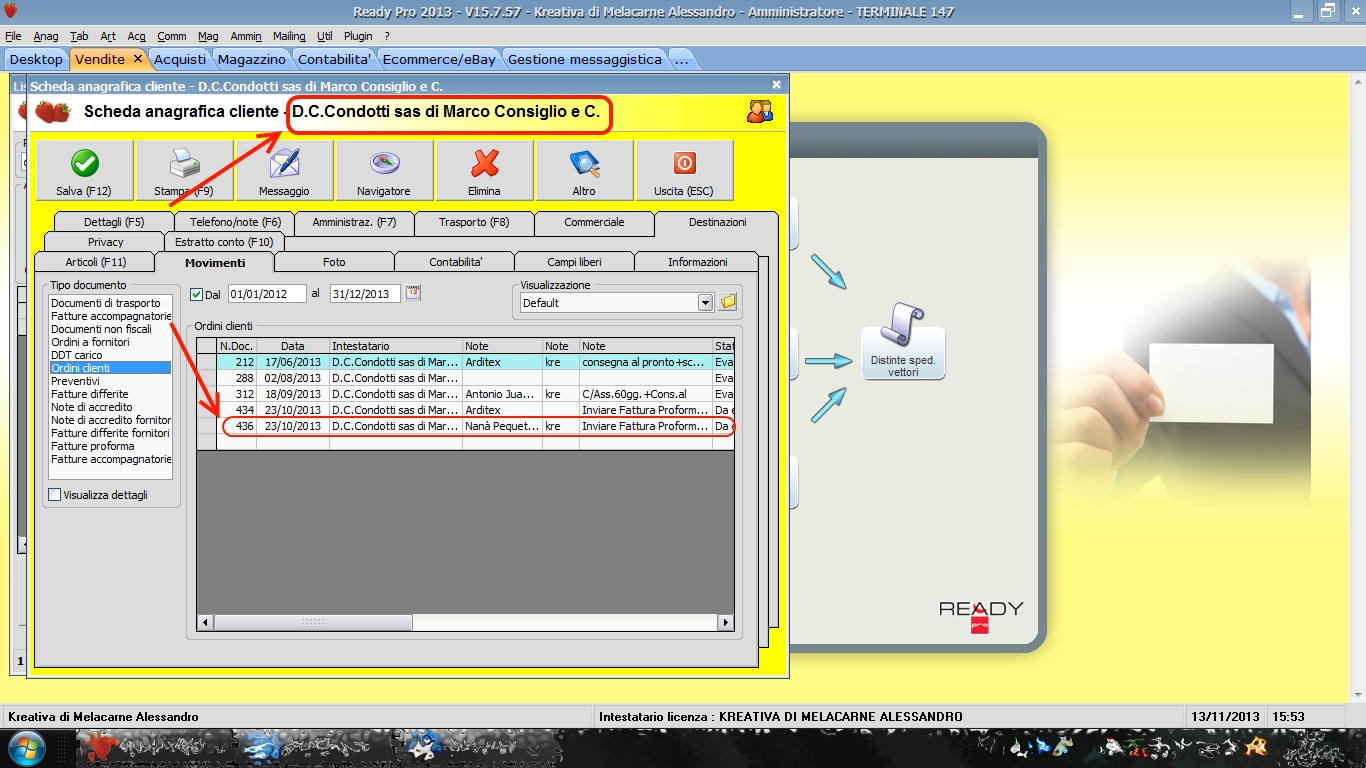Open the Amministraz. (F7) tab

[x=354, y=222]
